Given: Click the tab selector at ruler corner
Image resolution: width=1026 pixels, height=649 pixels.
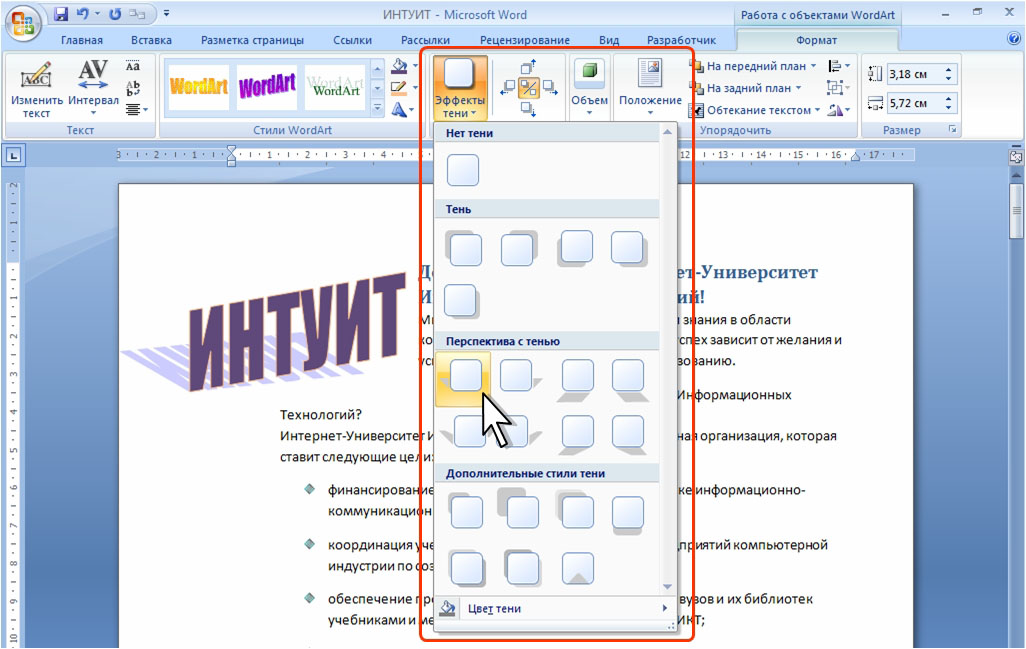Looking at the screenshot, I should click(x=14, y=156).
